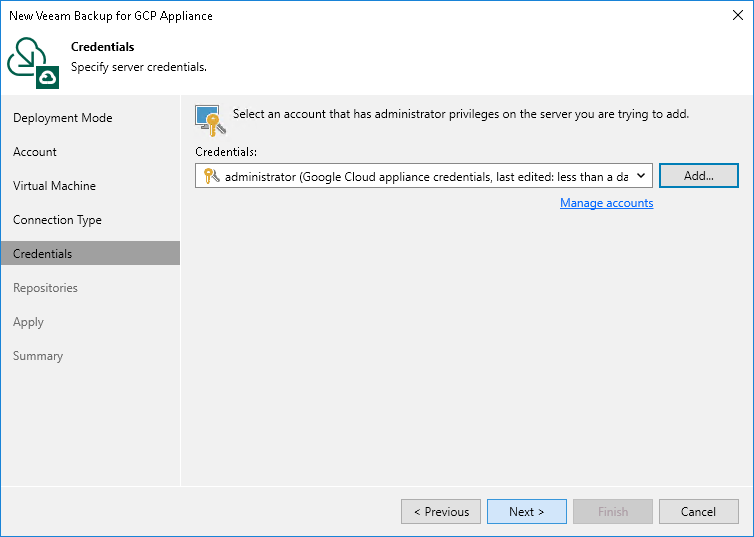Click the disabled Finish button
The image size is (754, 537).
click(613, 512)
